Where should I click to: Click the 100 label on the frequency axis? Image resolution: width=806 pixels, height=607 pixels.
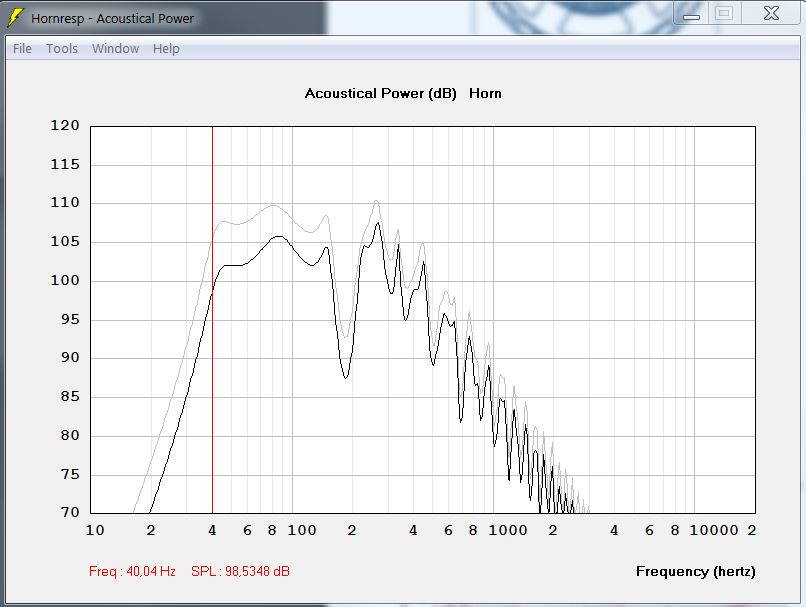click(302, 530)
